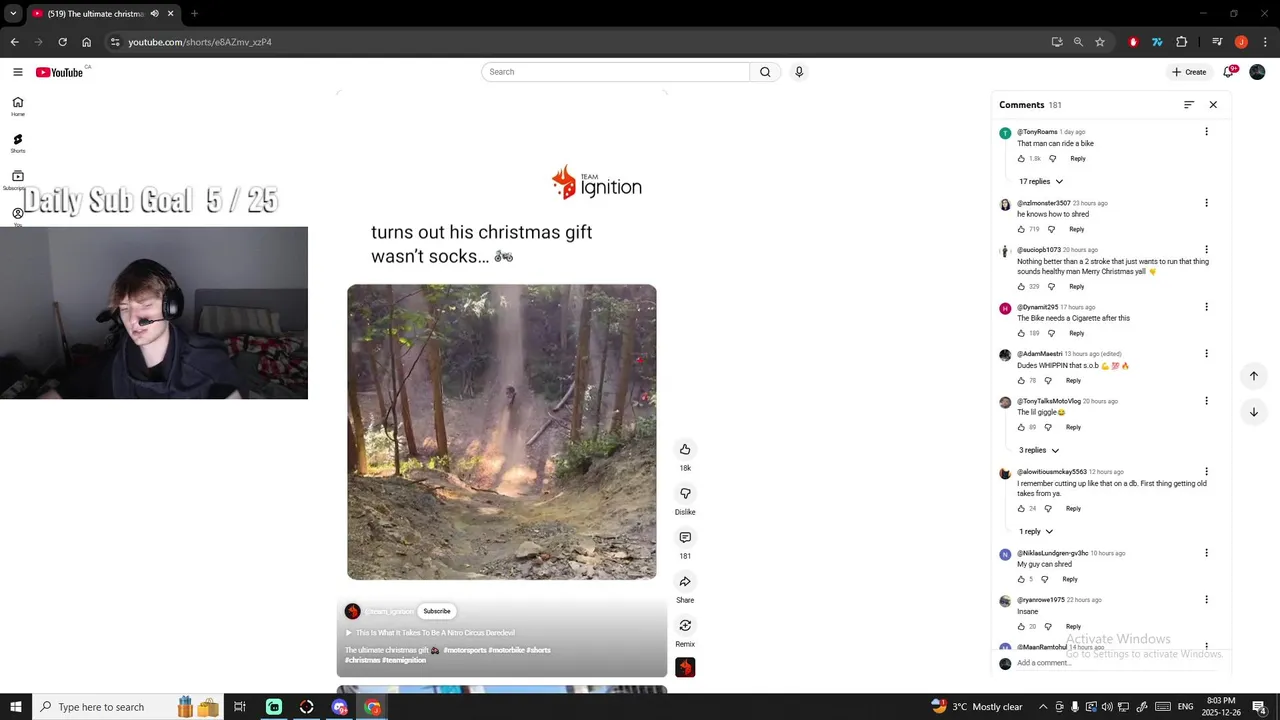The height and width of the screenshot is (720, 1280).
Task: Like the AdamMaestri comment
Action: [x=1021, y=380]
